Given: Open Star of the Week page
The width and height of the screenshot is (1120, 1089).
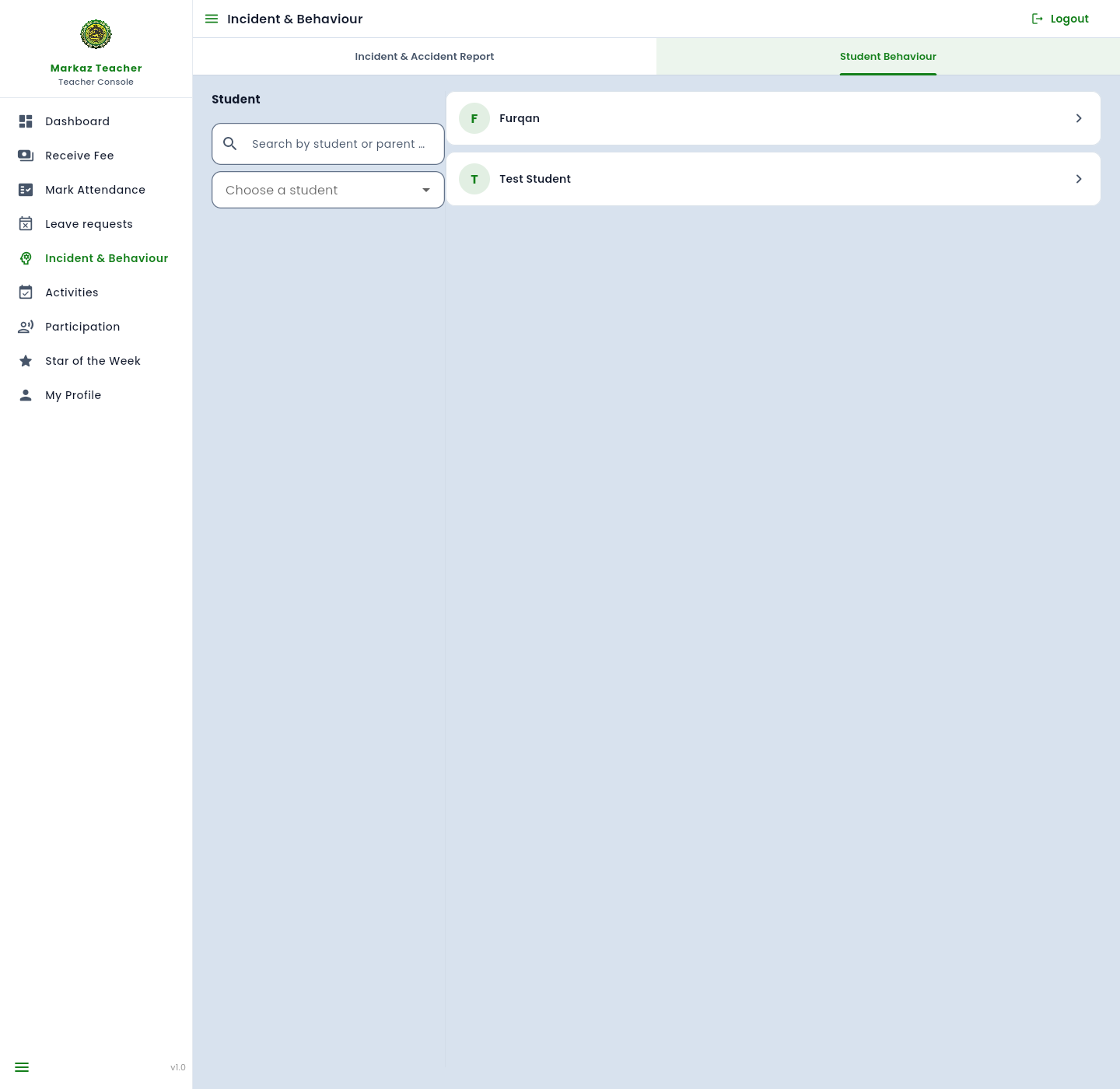Looking at the screenshot, I should [x=93, y=361].
